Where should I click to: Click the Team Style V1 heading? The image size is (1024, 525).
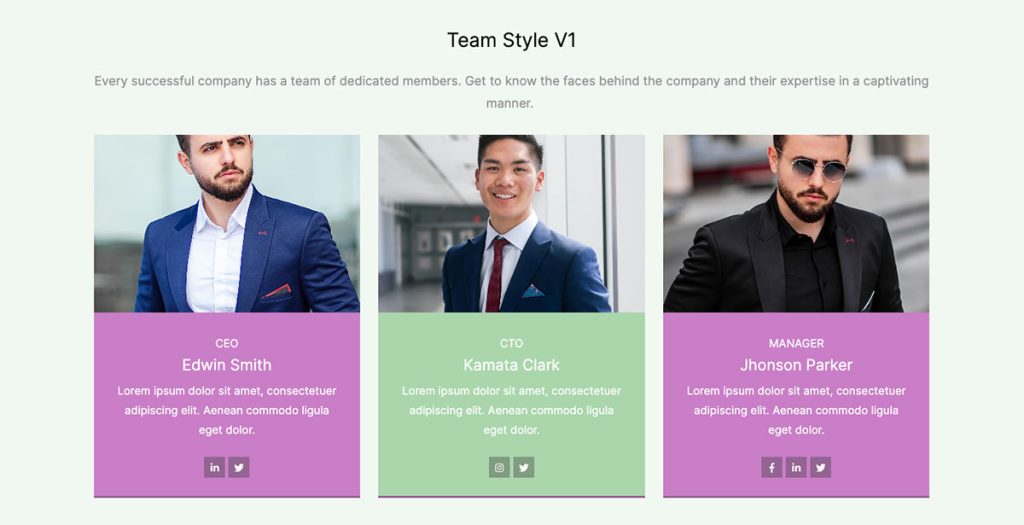click(511, 40)
